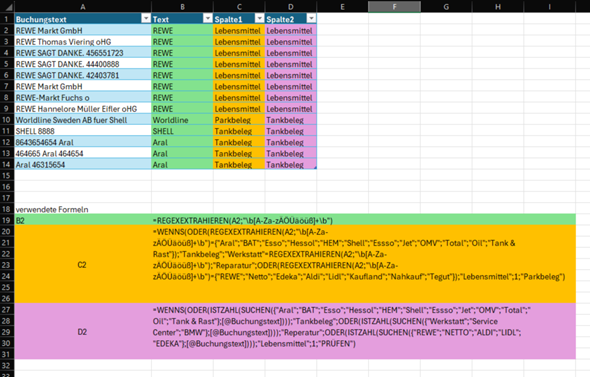Click cell 'REWE SAGT DANKE. 456551723'
This screenshot has width=590, height=377.
tap(83, 53)
